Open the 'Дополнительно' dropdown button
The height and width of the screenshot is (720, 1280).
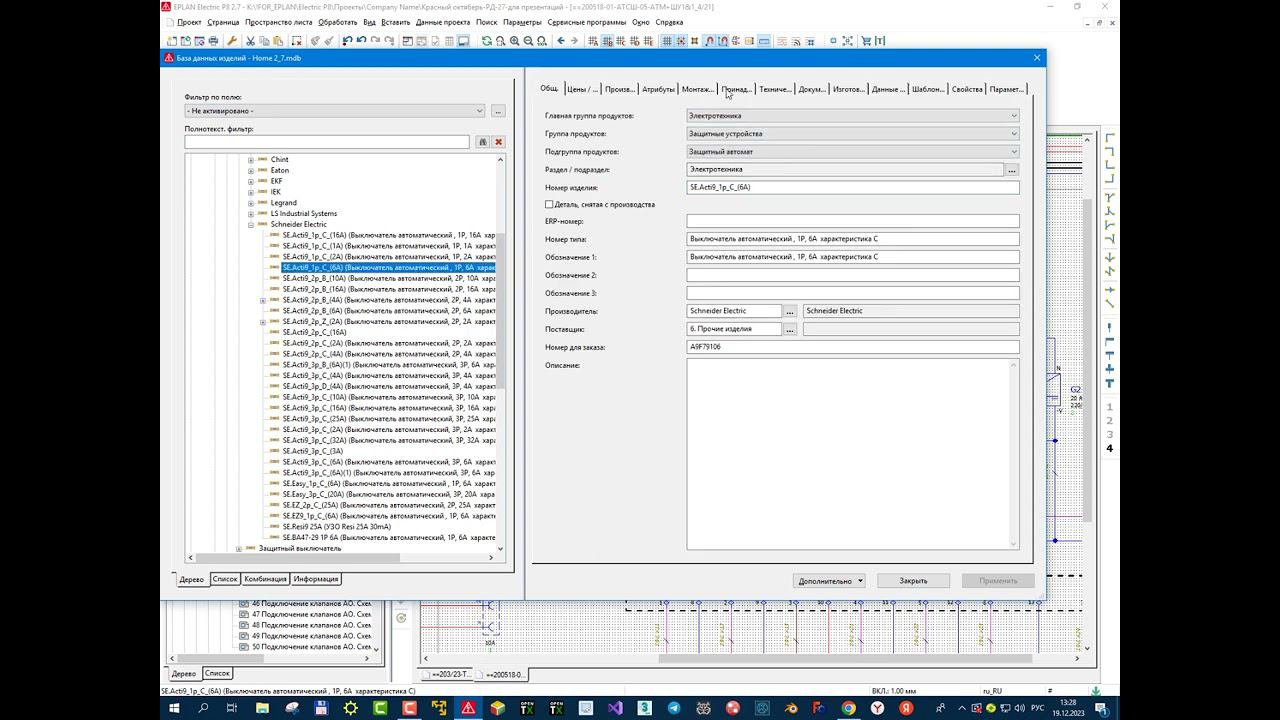click(x=830, y=581)
